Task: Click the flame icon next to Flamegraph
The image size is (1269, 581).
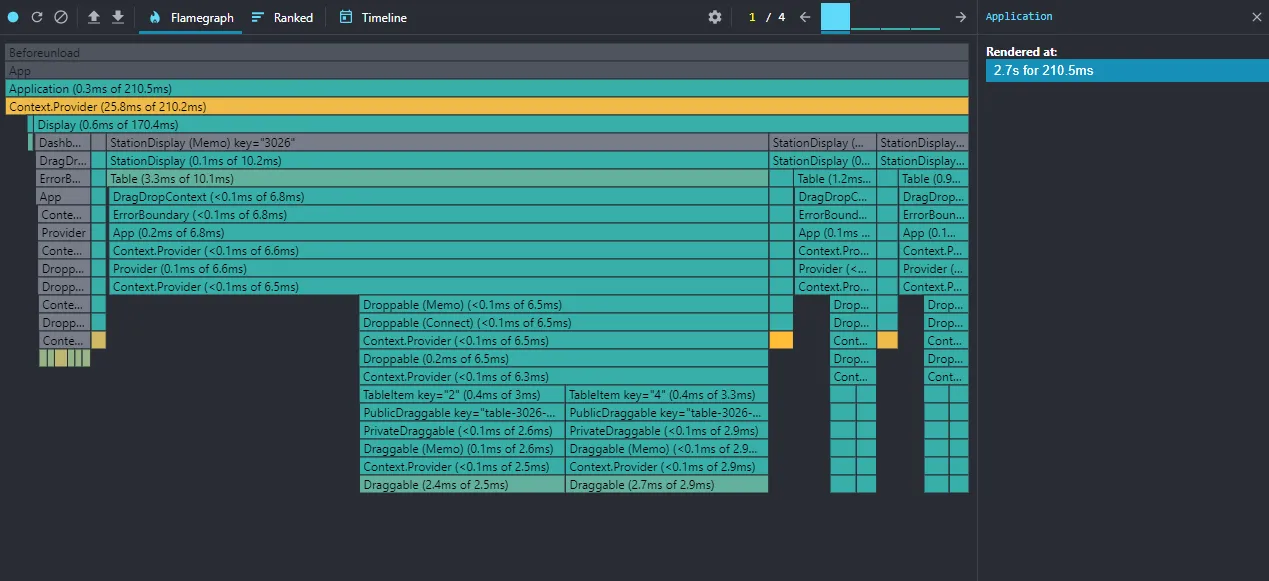Action: (x=154, y=16)
